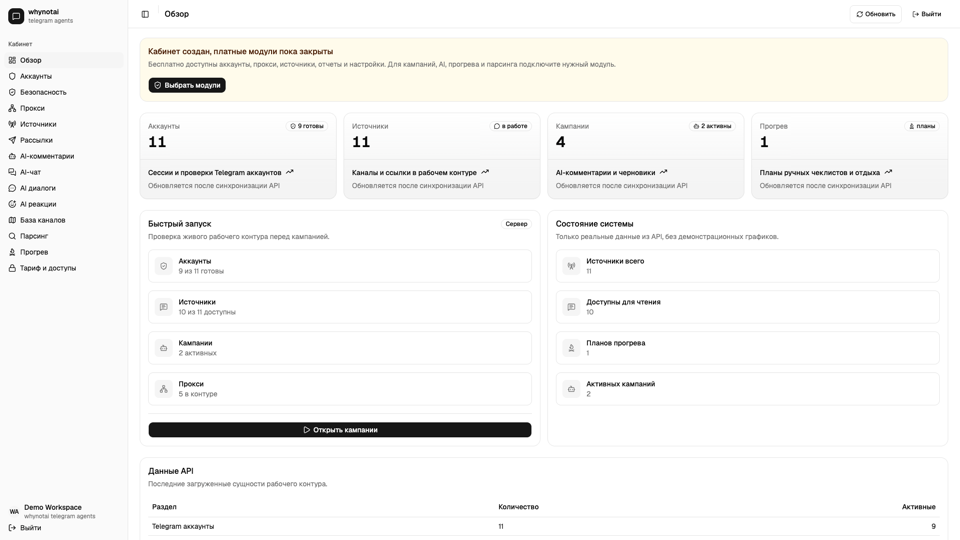Click arrow icon next to Планы ручных чеклистов
The image size is (960, 540).
[x=888, y=172]
